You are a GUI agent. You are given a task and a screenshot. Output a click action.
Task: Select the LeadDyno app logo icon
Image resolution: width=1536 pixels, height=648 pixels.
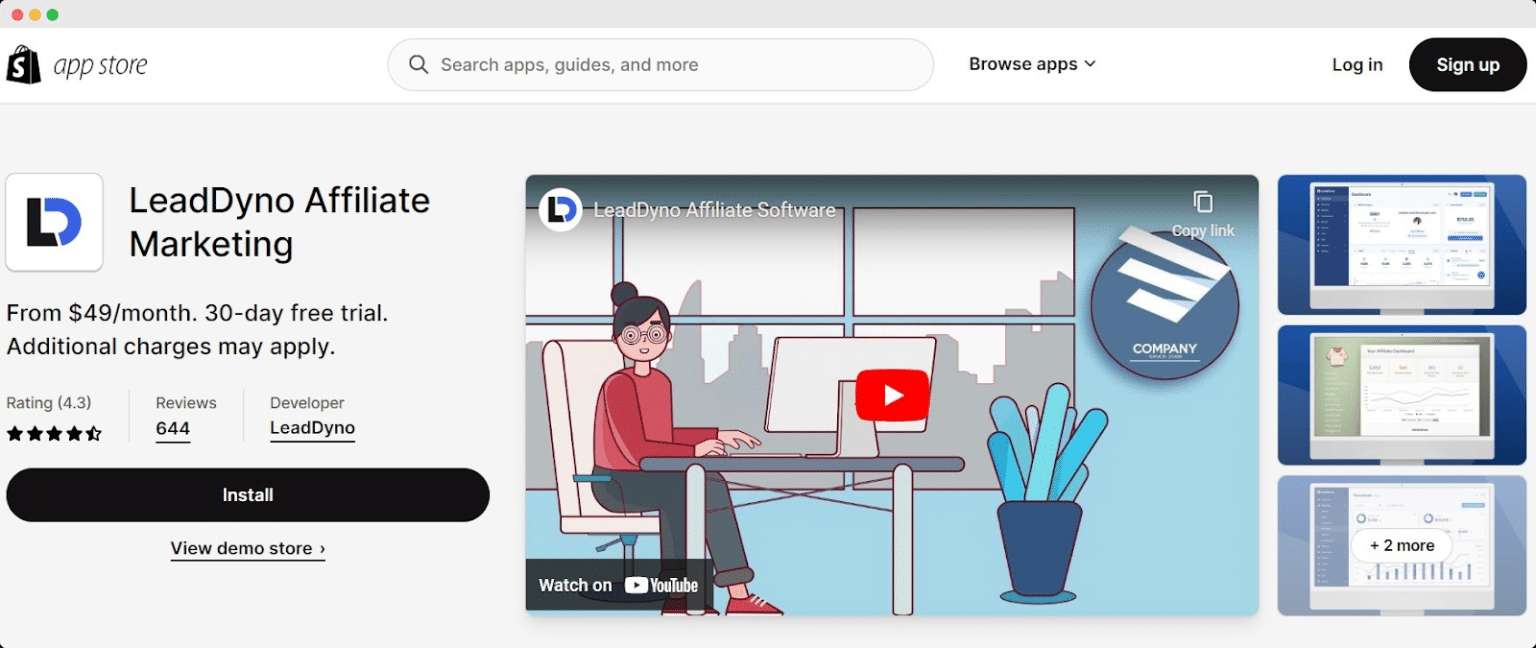tap(54, 222)
